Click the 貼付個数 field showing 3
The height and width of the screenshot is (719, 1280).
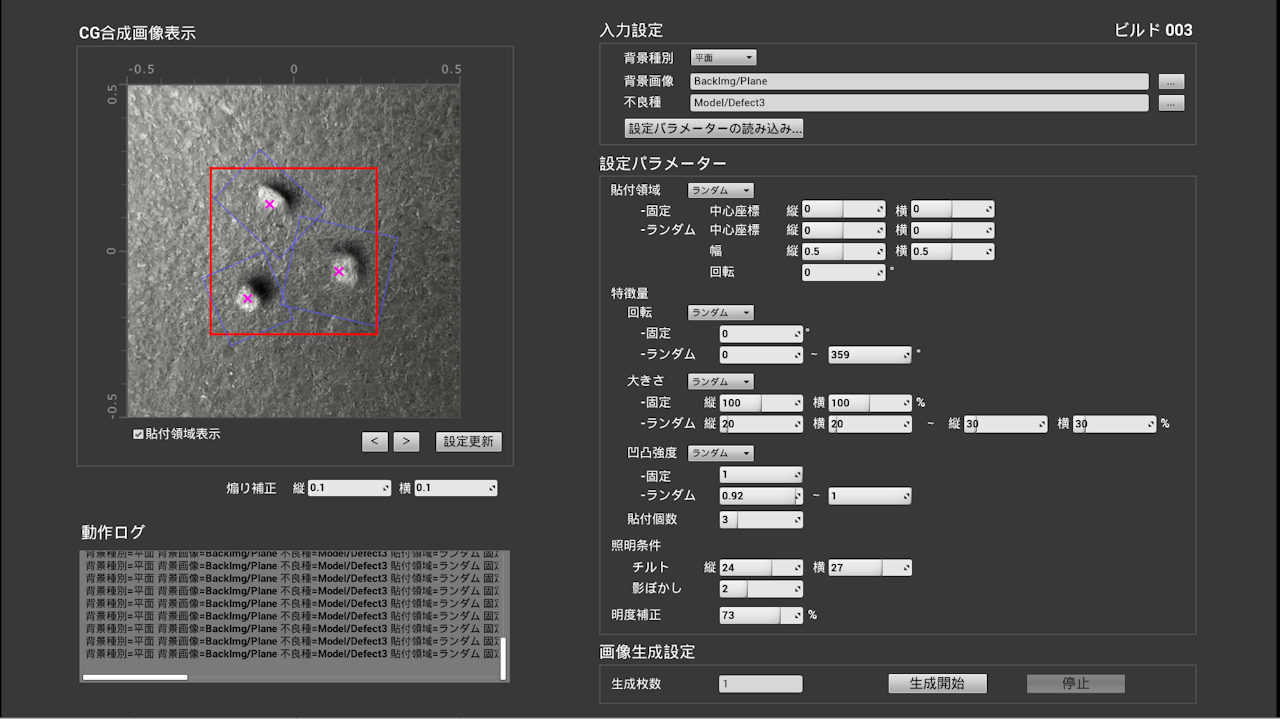761,519
